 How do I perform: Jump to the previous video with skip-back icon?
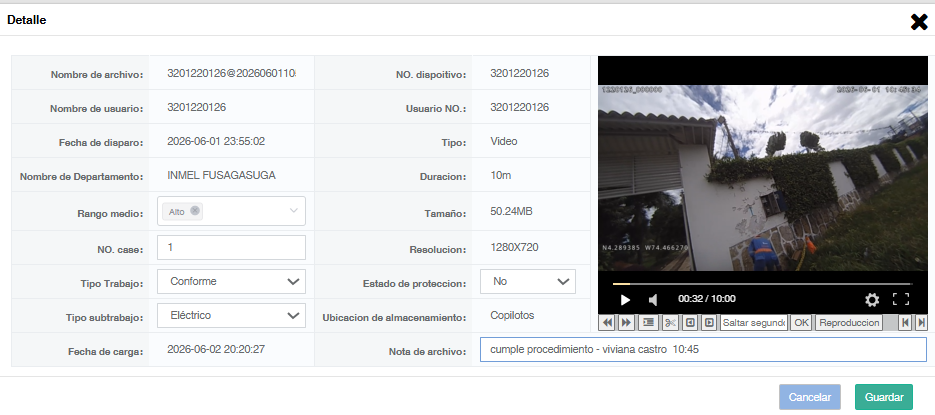point(906,323)
